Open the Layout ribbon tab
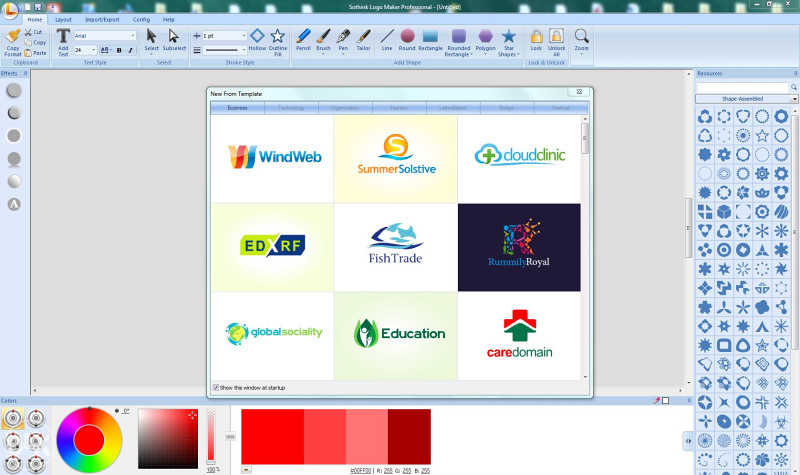This screenshot has width=800, height=475. tap(63, 19)
